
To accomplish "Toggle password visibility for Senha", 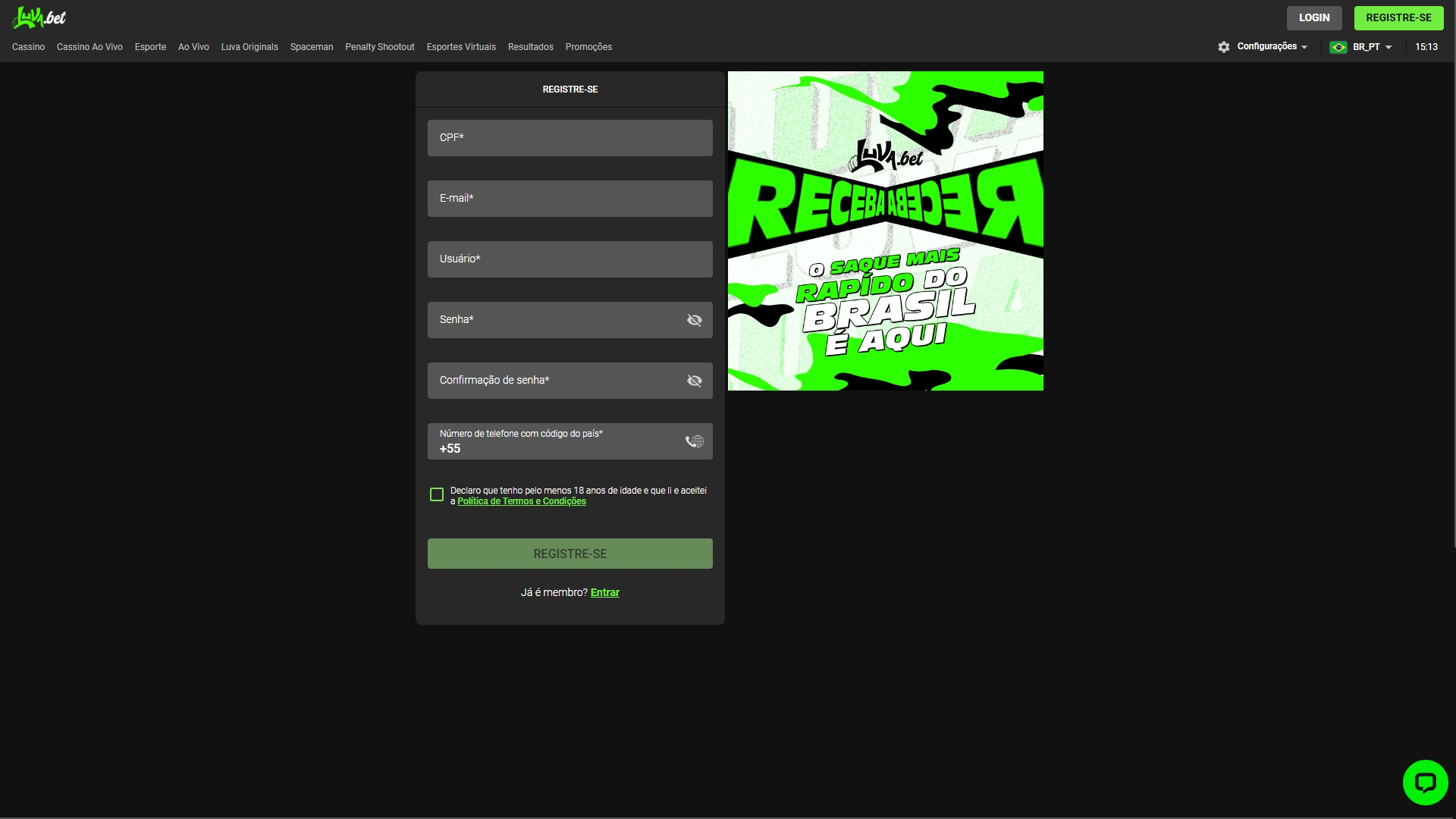I will click(x=694, y=319).
